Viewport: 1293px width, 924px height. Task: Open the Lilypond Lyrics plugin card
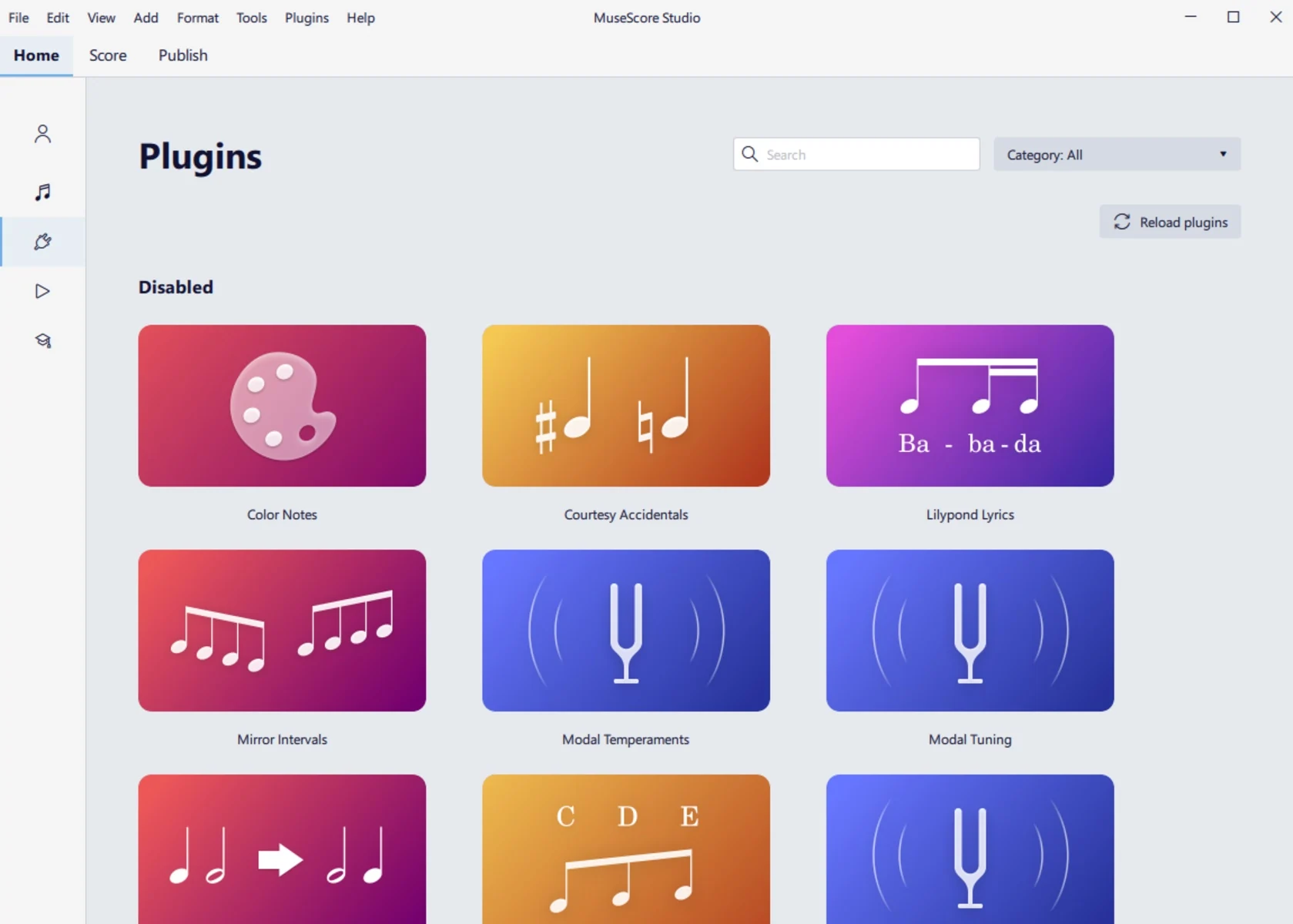click(x=970, y=406)
